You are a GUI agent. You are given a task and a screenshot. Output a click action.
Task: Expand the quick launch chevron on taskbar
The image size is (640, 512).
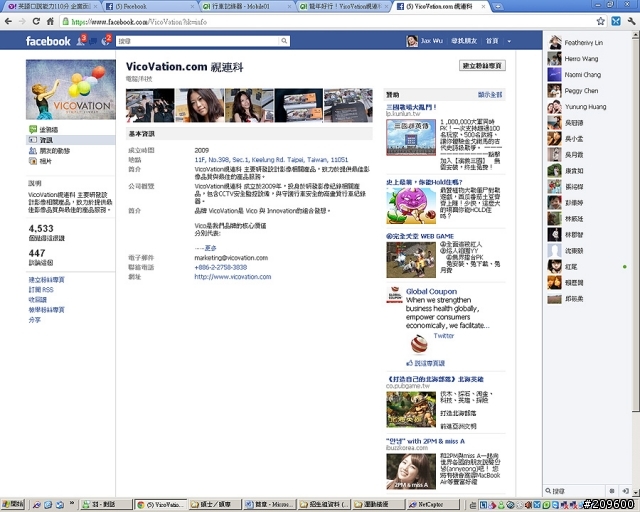point(72,503)
